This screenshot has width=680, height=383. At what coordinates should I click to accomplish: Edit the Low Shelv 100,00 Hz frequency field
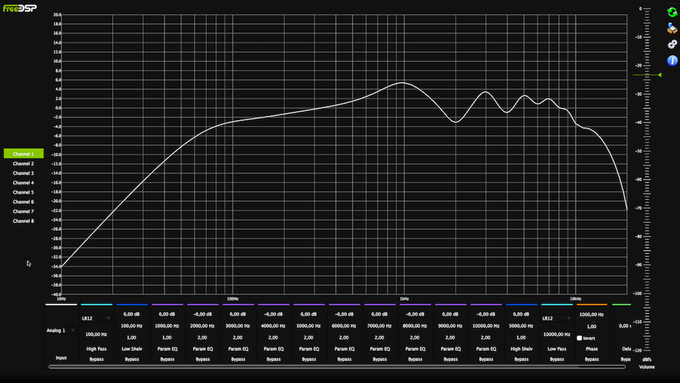click(132, 326)
